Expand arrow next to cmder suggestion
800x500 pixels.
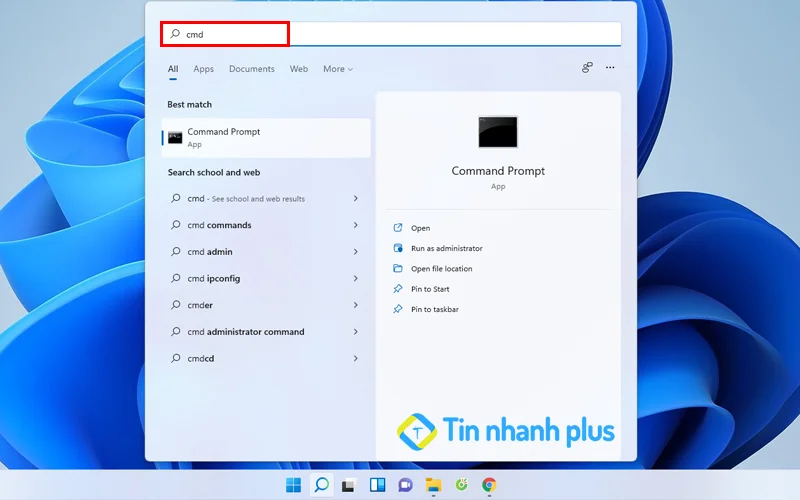355,305
